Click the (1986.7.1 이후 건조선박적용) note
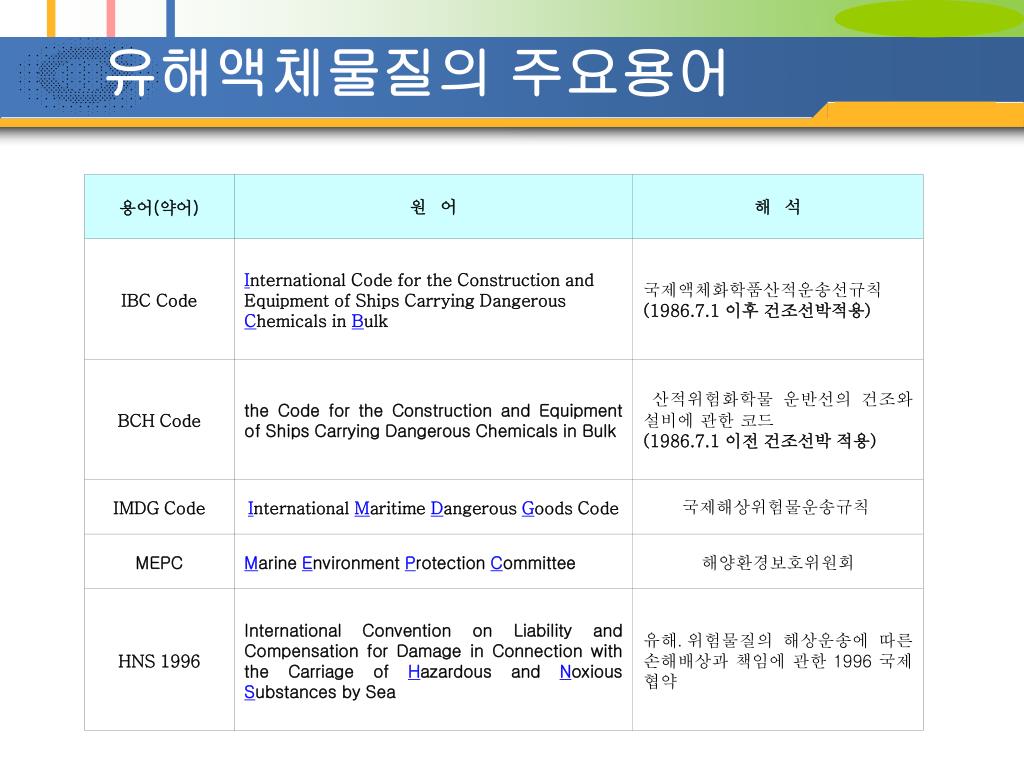This screenshot has height=768, width=1024. pos(757,310)
